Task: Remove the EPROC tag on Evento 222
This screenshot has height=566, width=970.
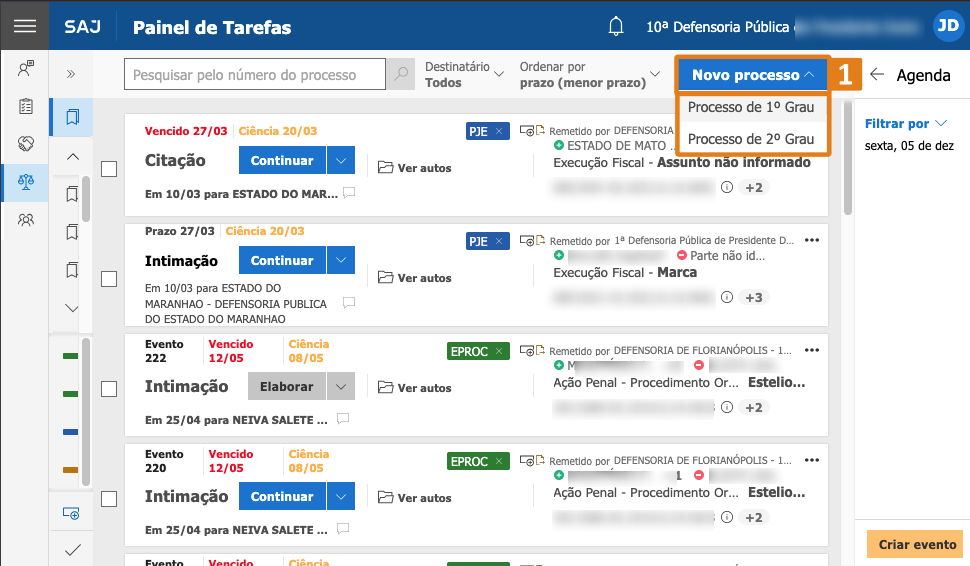Action: 499,351
